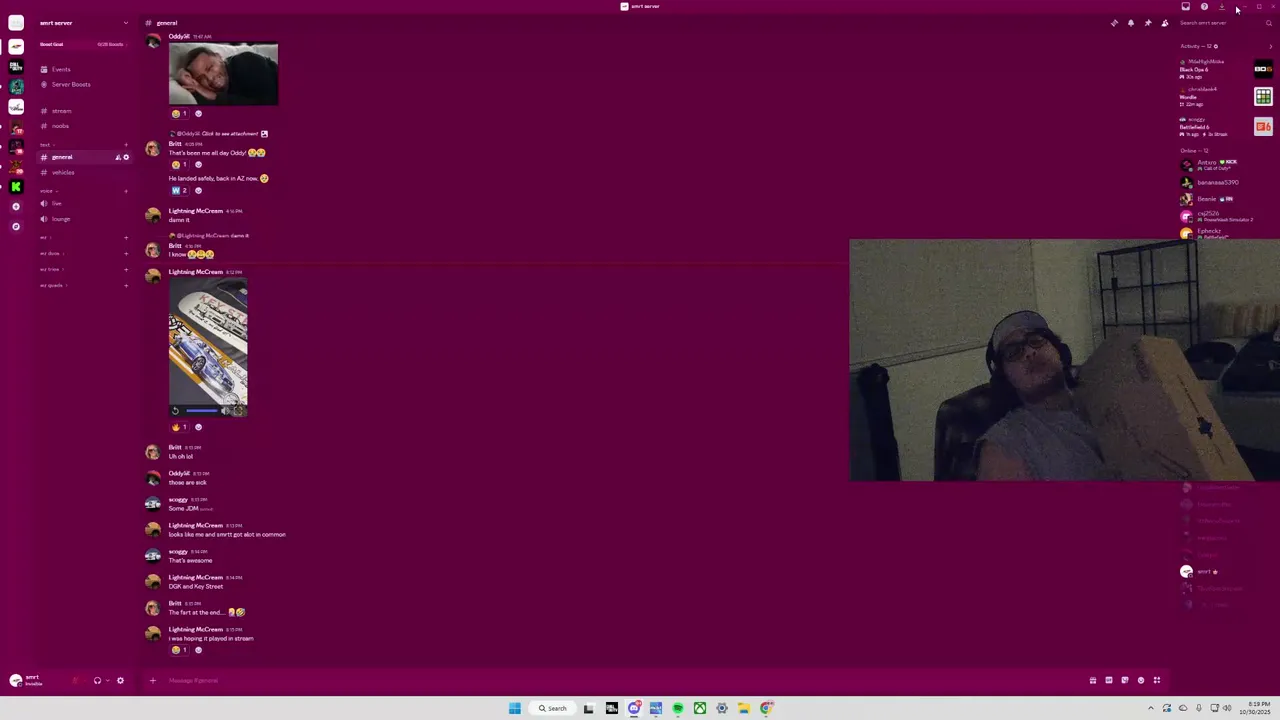Viewport: 1280px width, 720px height.
Task: Open Pinned Messages icon
Action: pos(1148,23)
